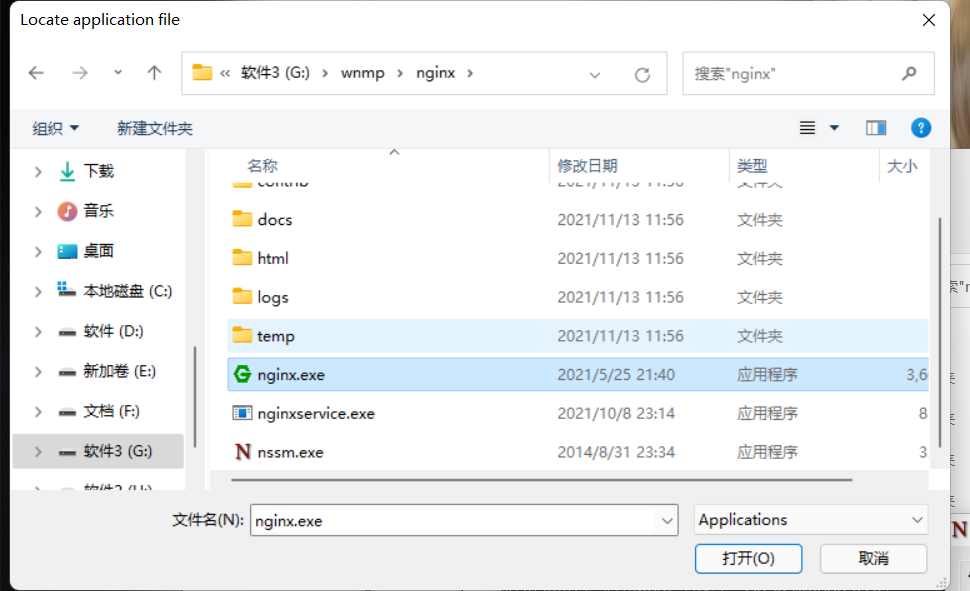970x591 pixels.
Task: Expand 桌面 tree node
Action: pyautogui.click(x=38, y=252)
